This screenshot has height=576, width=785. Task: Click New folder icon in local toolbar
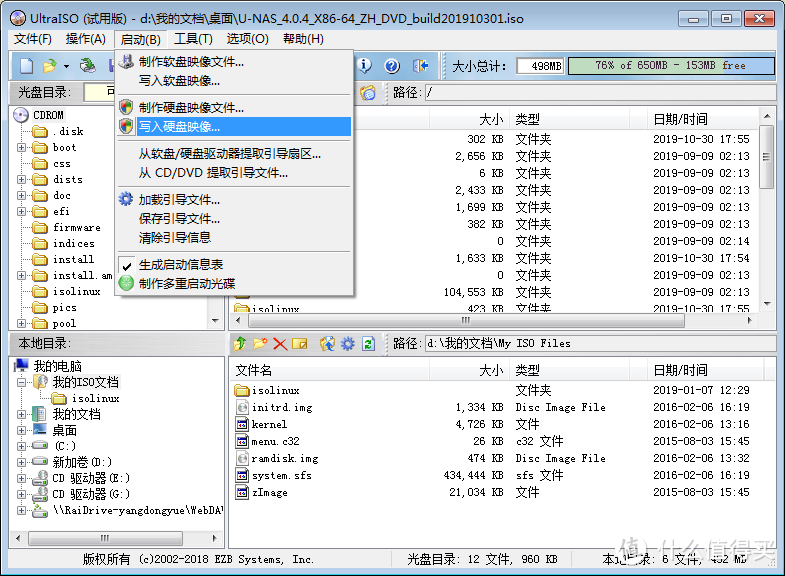click(260, 343)
